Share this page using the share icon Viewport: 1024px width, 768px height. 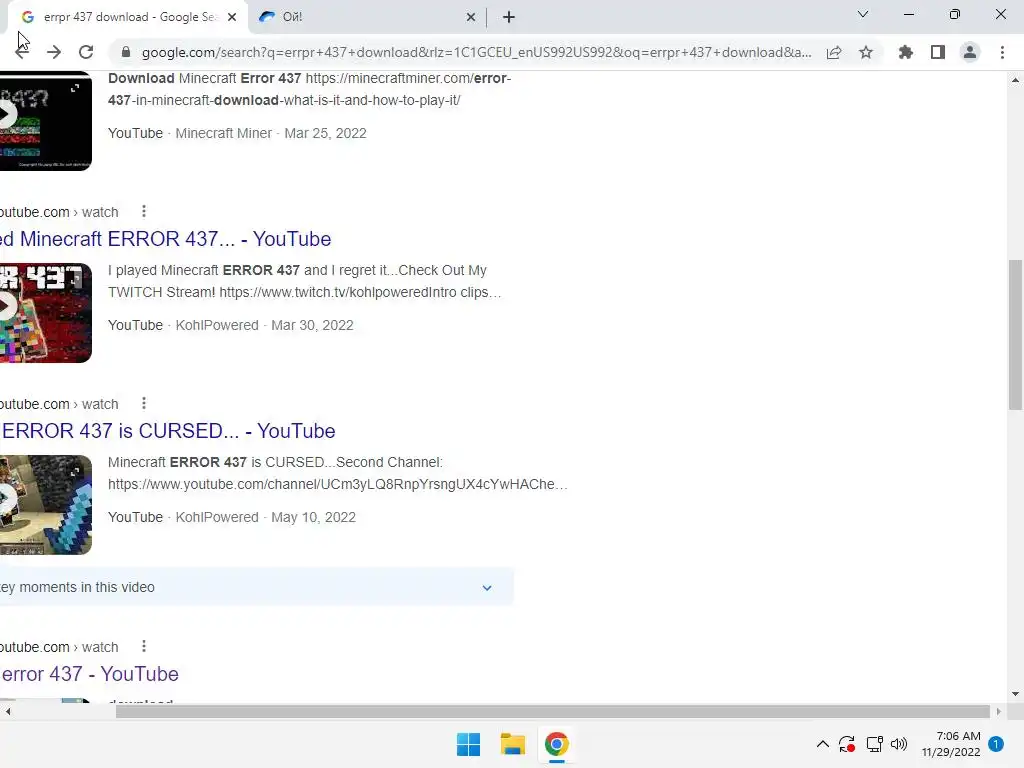[834, 52]
